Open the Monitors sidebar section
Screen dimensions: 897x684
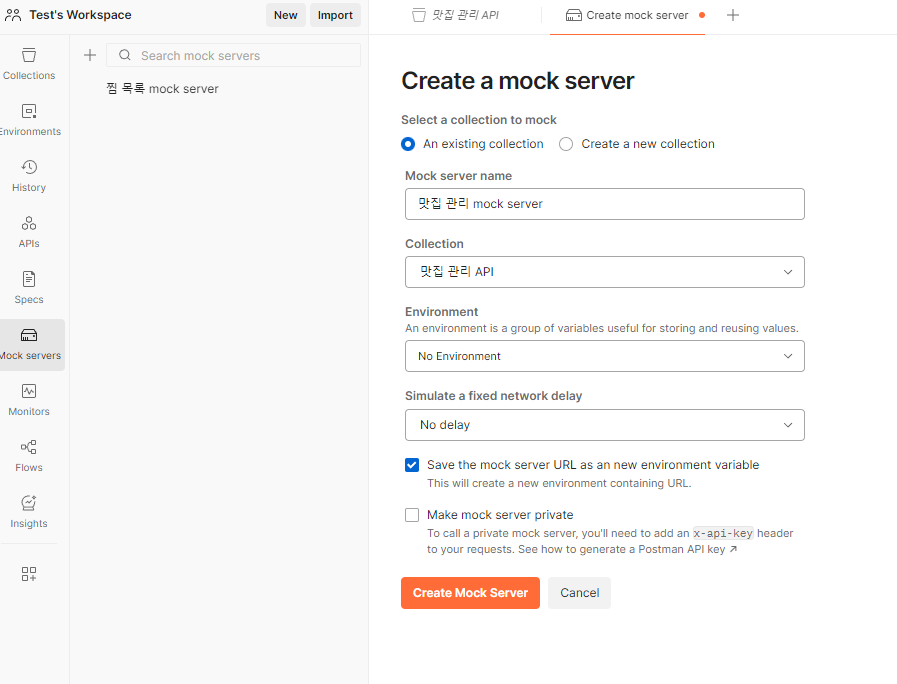click(29, 400)
